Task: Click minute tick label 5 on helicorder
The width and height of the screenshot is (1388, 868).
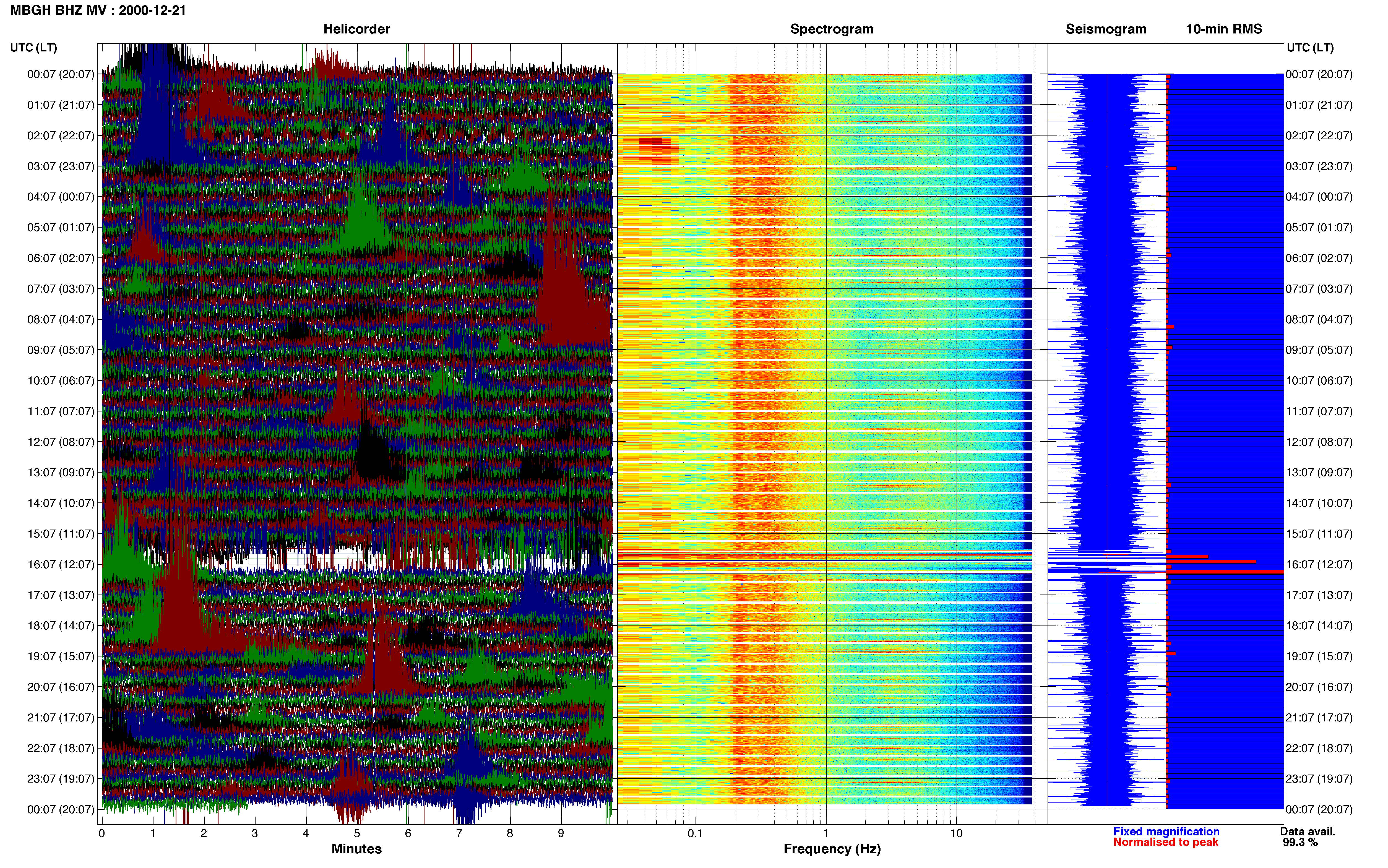Action: [x=357, y=833]
